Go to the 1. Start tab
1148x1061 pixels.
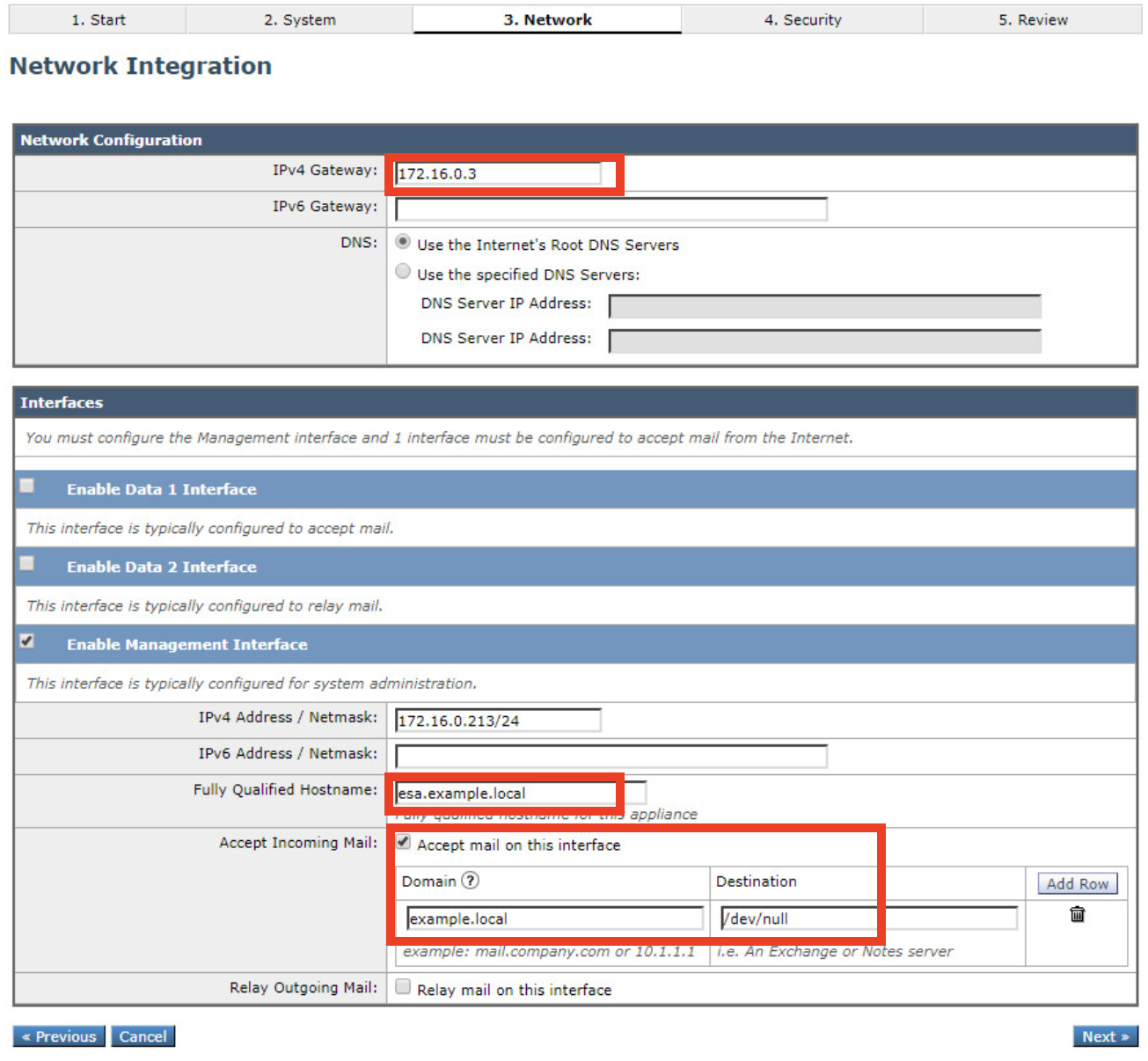coord(99,19)
